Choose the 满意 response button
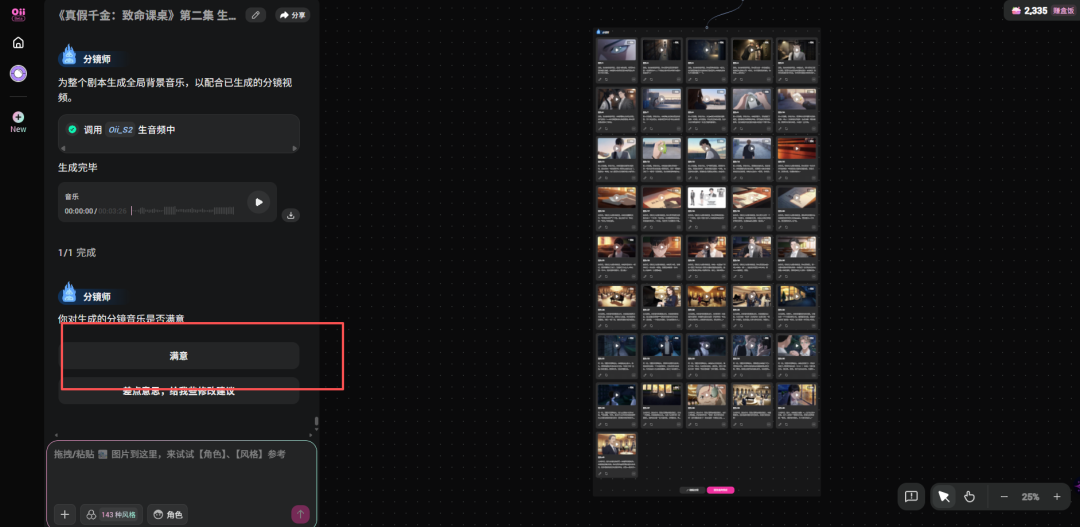This screenshot has height=527, width=1080. [179, 356]
